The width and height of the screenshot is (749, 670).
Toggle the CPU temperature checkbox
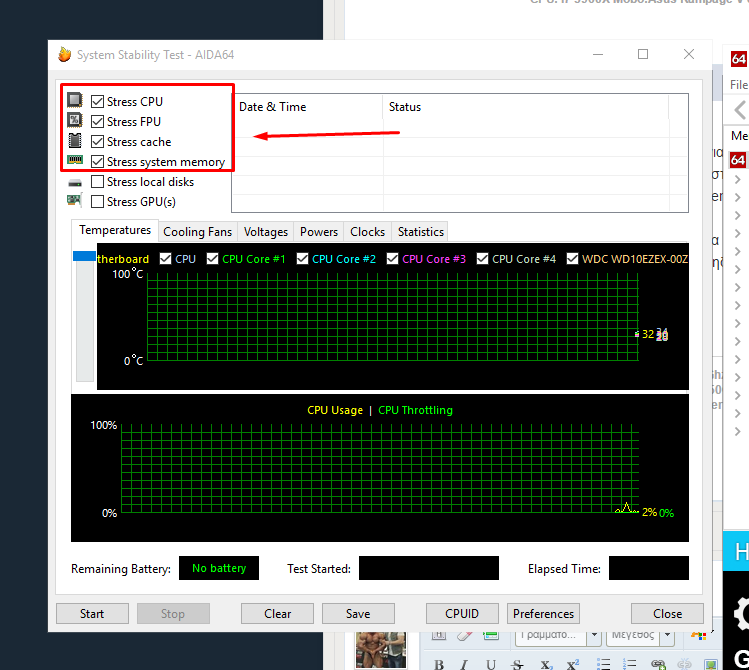tap(165, 258)
